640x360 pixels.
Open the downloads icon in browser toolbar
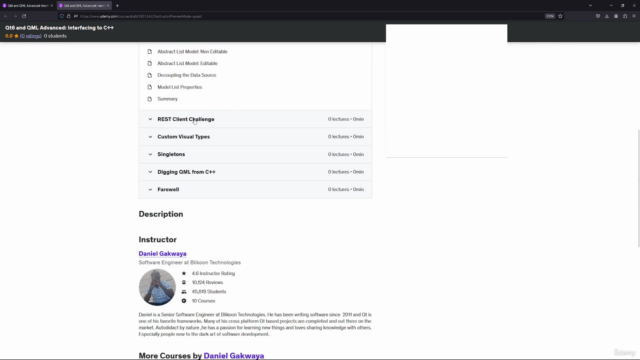coord(607,16)
